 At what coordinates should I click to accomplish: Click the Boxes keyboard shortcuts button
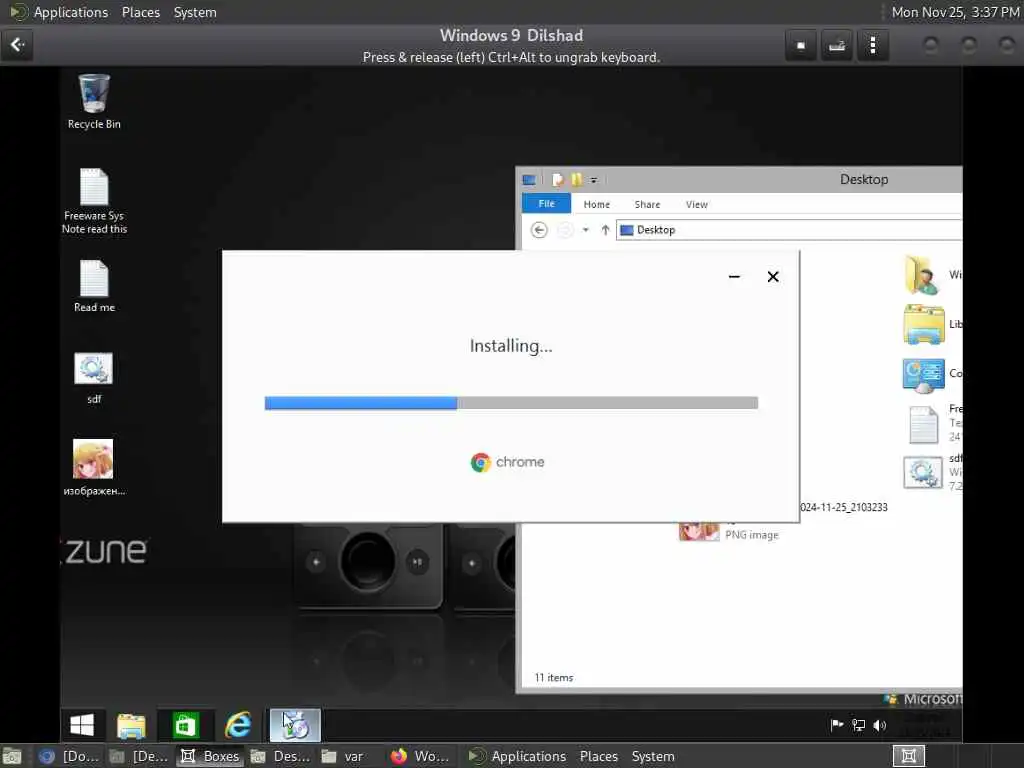click(x=837, y=45)
